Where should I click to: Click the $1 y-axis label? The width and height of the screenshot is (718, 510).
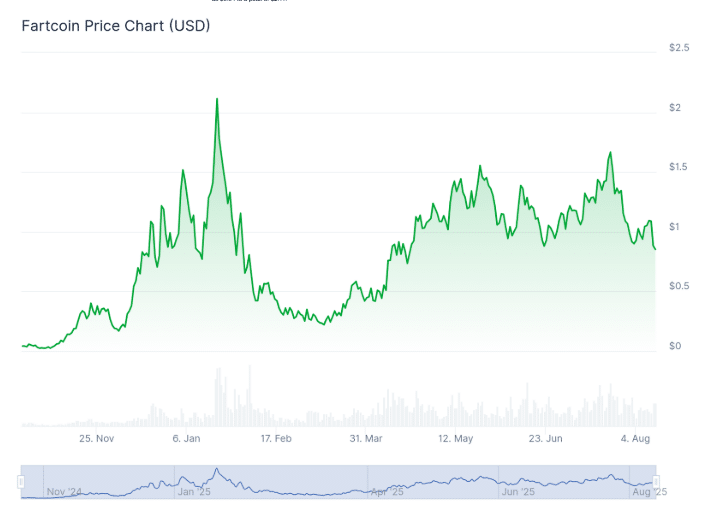674,227
